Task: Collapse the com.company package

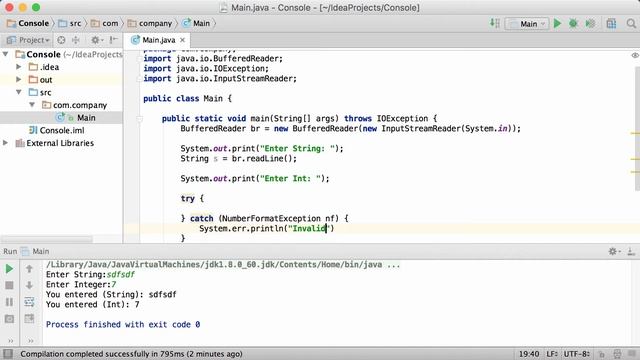Action: pyautogui.click(x=32, y=105)
